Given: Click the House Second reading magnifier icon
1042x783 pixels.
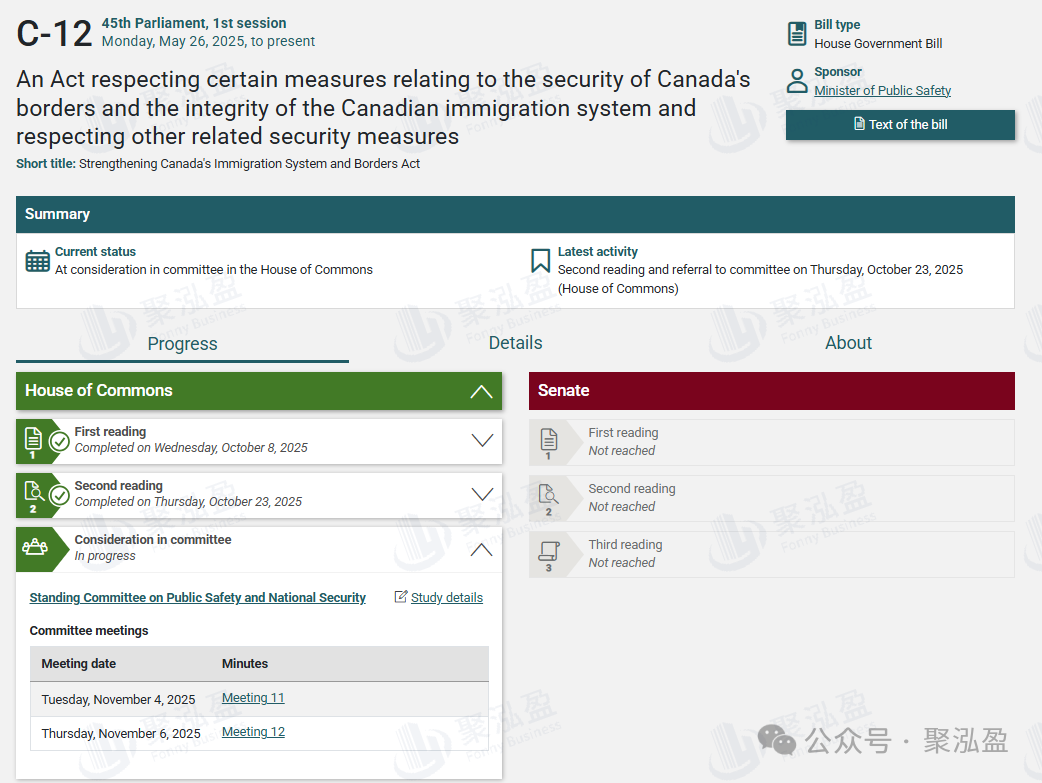Looking at the screenshot, I should coord(34,493).
